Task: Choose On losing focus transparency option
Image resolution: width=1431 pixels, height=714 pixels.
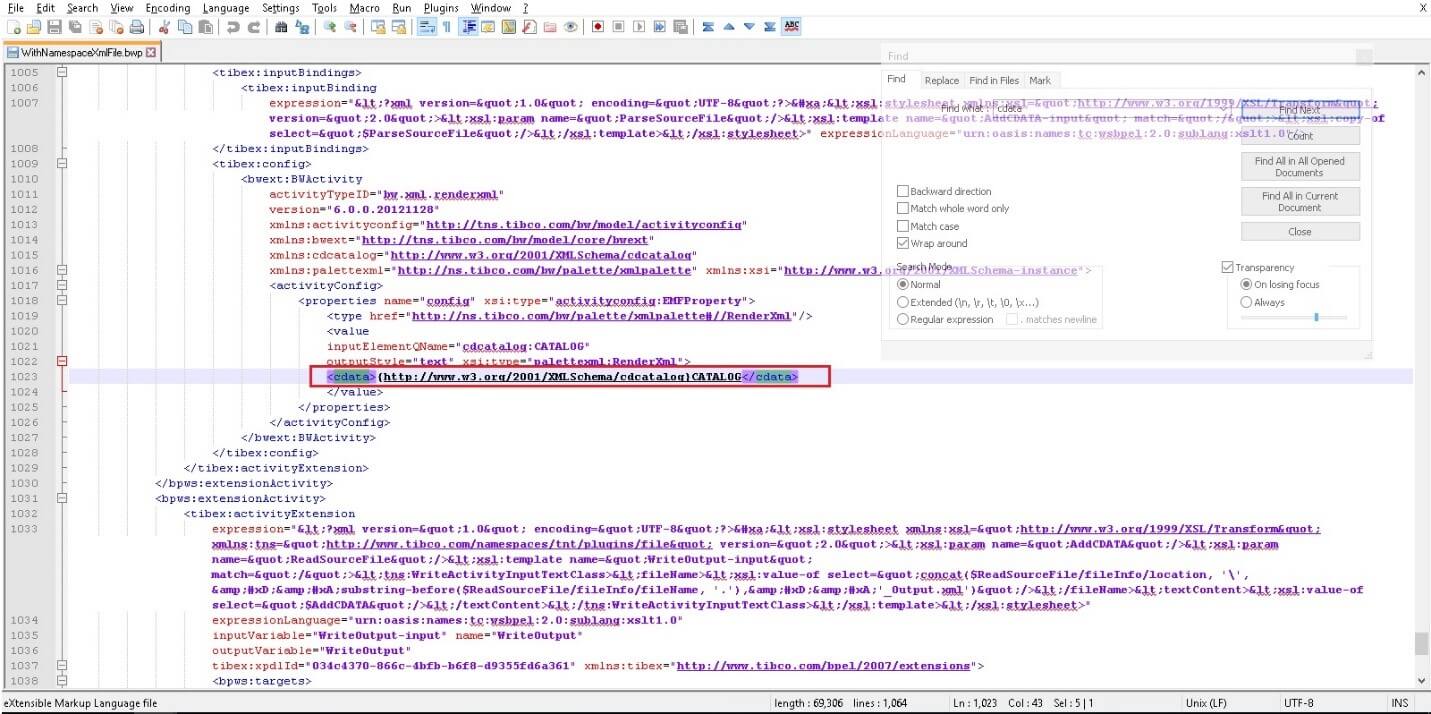Action: (x=1246, y=284)
